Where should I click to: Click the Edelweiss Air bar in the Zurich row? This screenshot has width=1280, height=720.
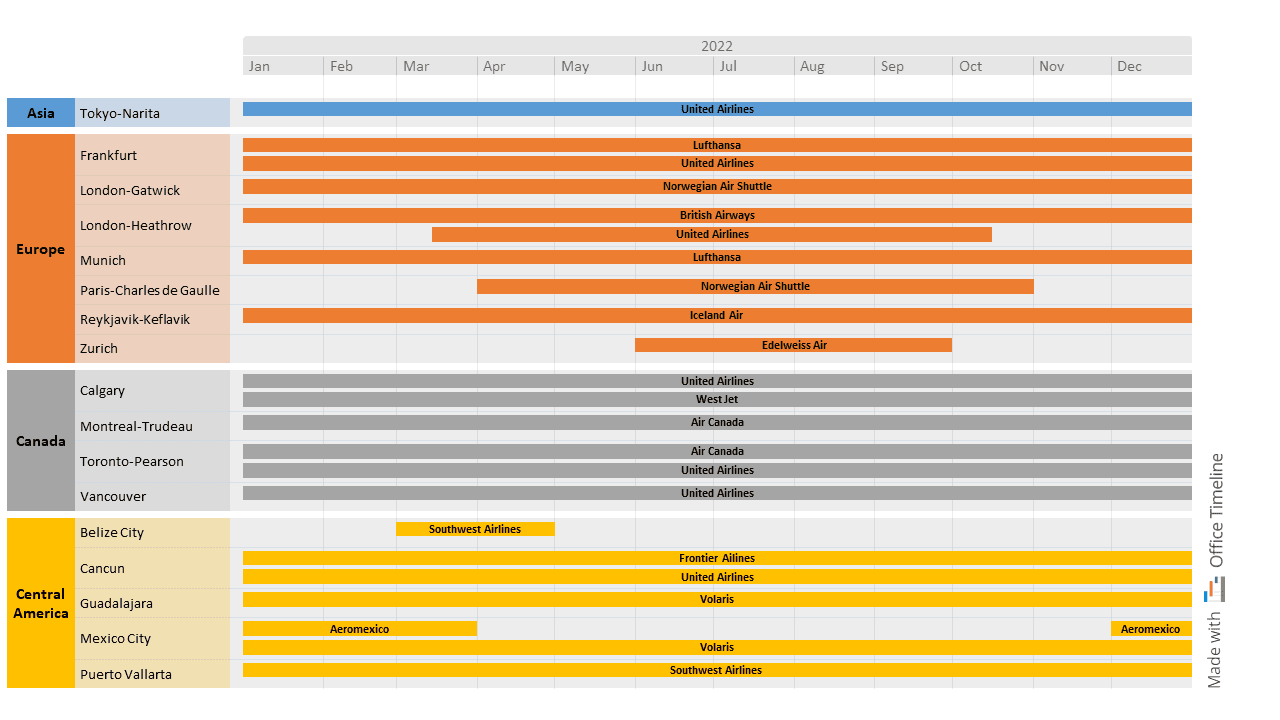click(793, 345)
